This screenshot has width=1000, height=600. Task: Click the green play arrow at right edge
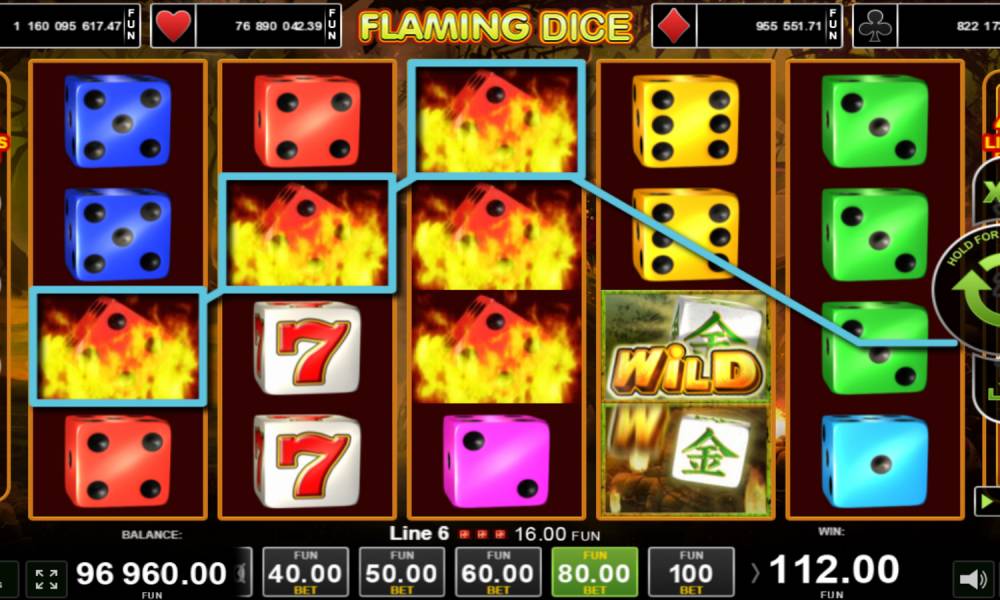coord(987,502)
